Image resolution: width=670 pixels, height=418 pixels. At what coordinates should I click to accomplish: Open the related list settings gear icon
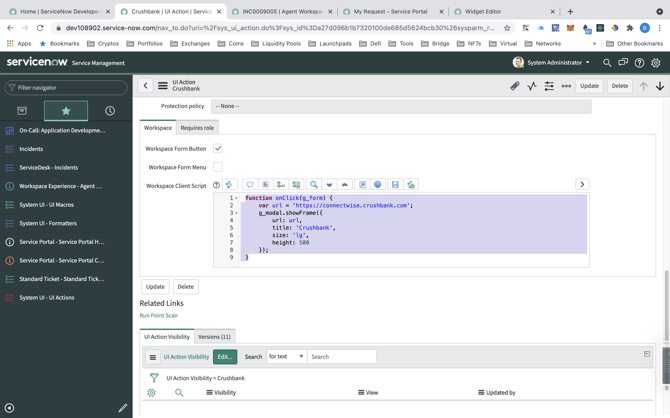pyautogui.click(x=152, y=393)
